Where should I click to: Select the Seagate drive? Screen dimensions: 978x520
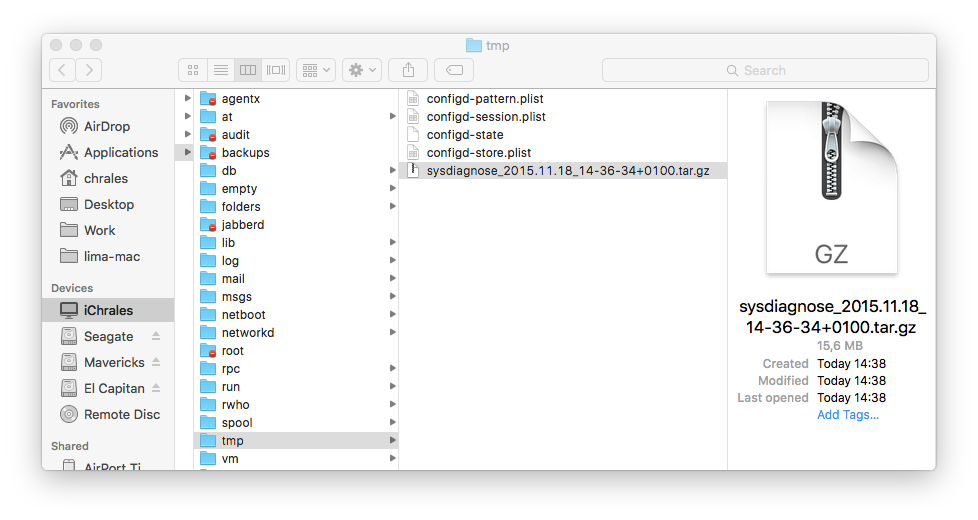(x=109, y=337)
